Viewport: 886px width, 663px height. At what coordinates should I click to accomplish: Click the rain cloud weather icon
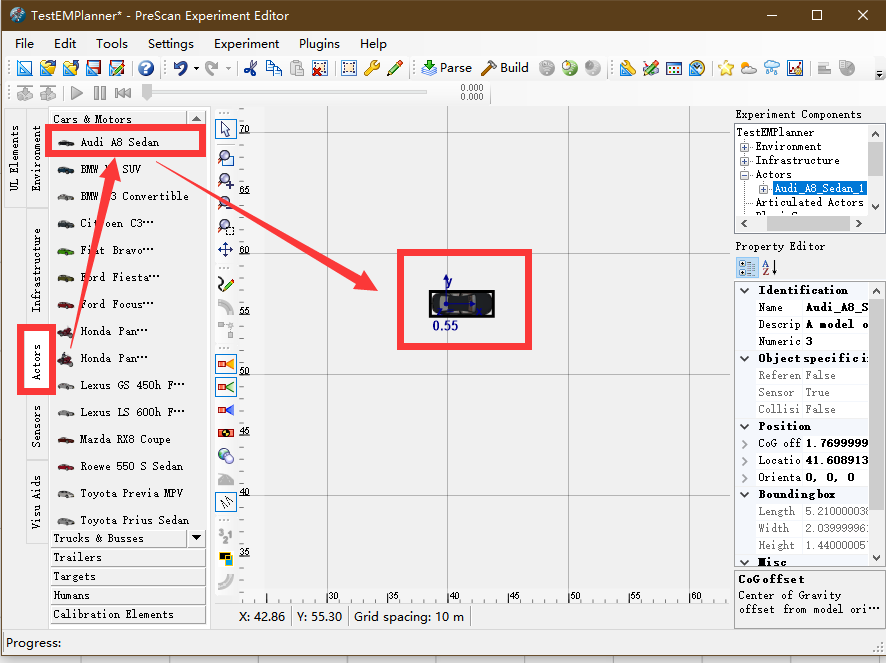click(772, 68)
